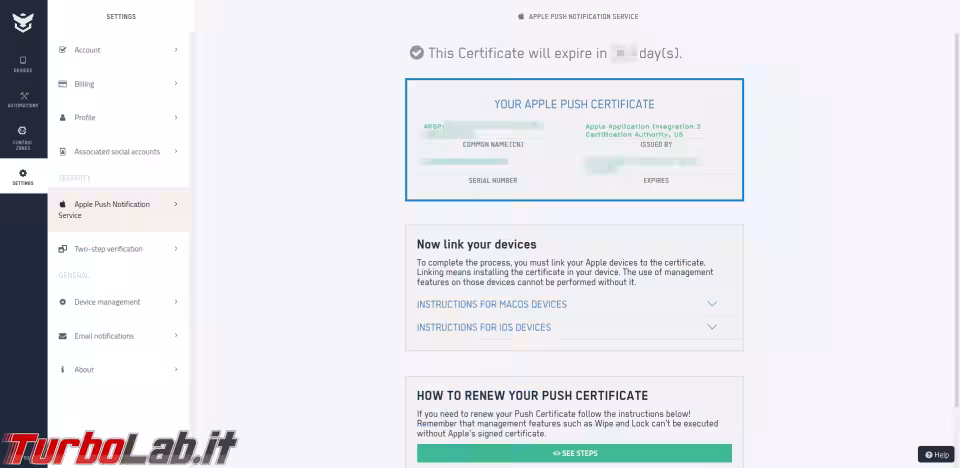Image resolution: width=960 pixels, height=468 pixels.
Task: Expand Instructions for iOS Devices chevron
Action: coord(711,327)
